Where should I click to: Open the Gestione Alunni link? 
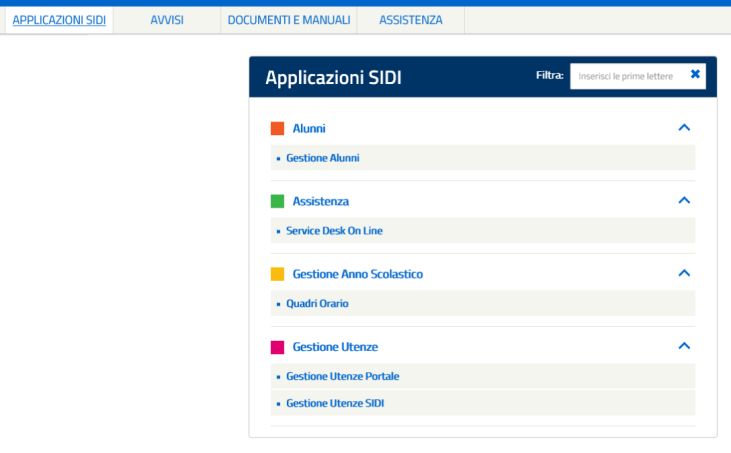pyautogui.click(x=323, y=158)
